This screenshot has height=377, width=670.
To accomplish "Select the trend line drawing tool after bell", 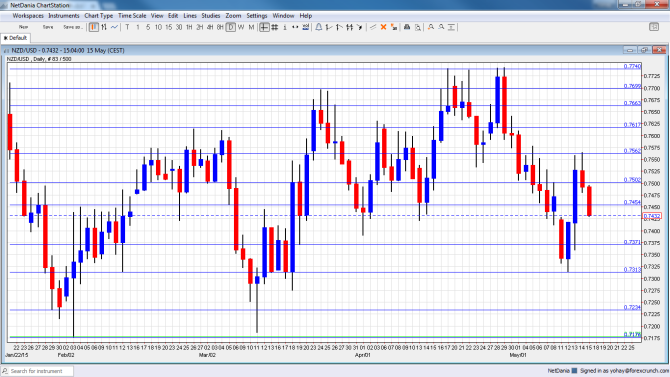I will pos(329,27).
